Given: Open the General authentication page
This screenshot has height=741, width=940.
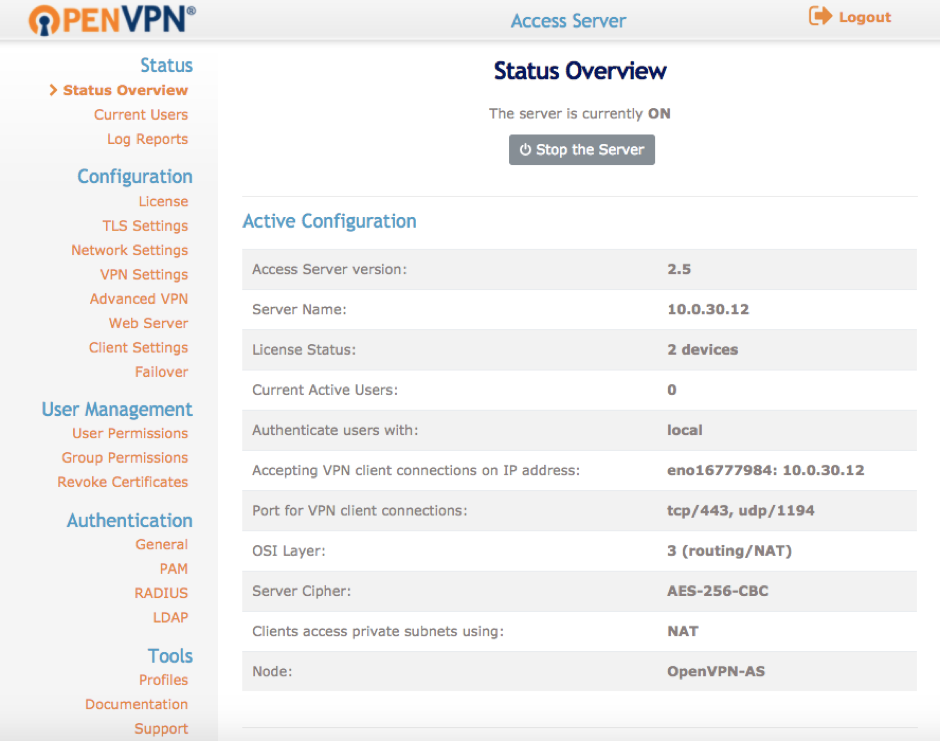Looking at the screenshot, I should tap(161, 544).
